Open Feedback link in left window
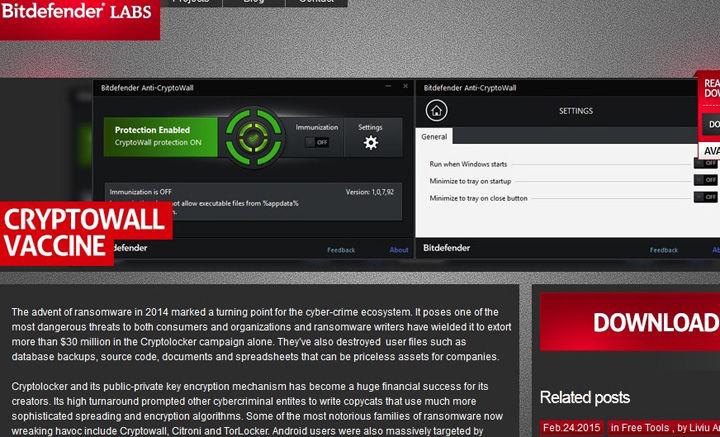720x437 pixels. pos(341,250)
